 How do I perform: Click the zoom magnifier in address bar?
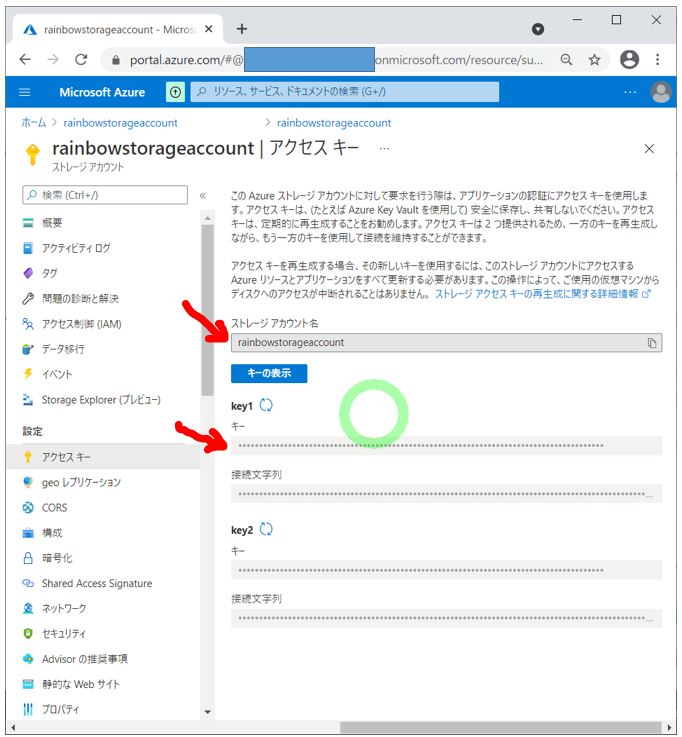click(566, 60)
